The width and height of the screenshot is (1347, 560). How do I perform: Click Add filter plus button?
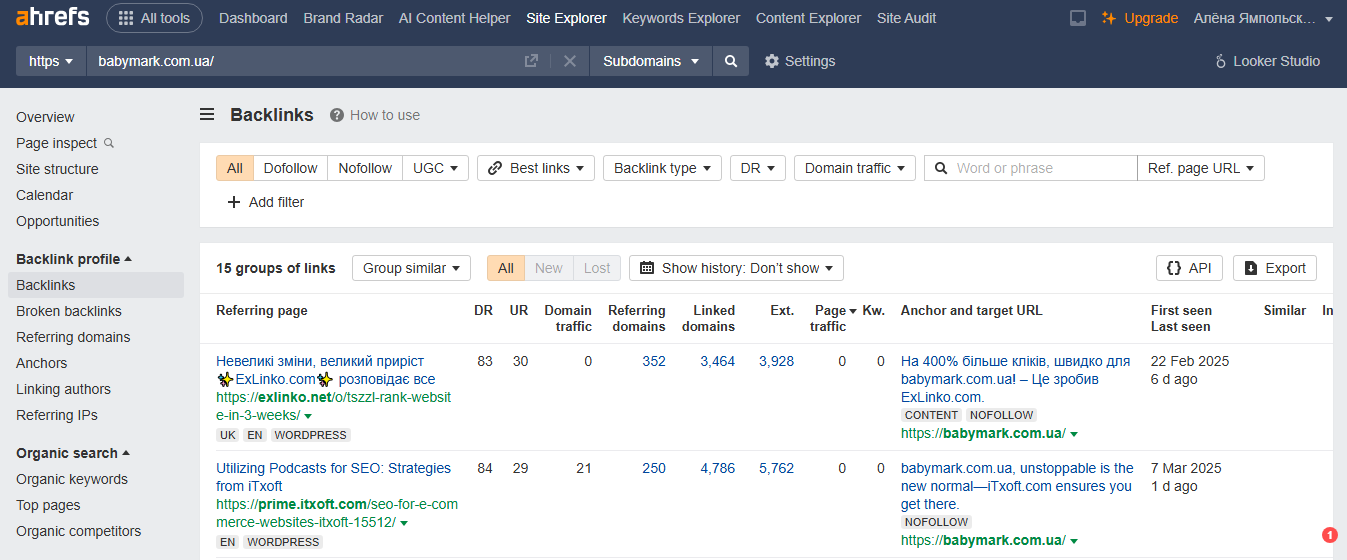[266, 202]
